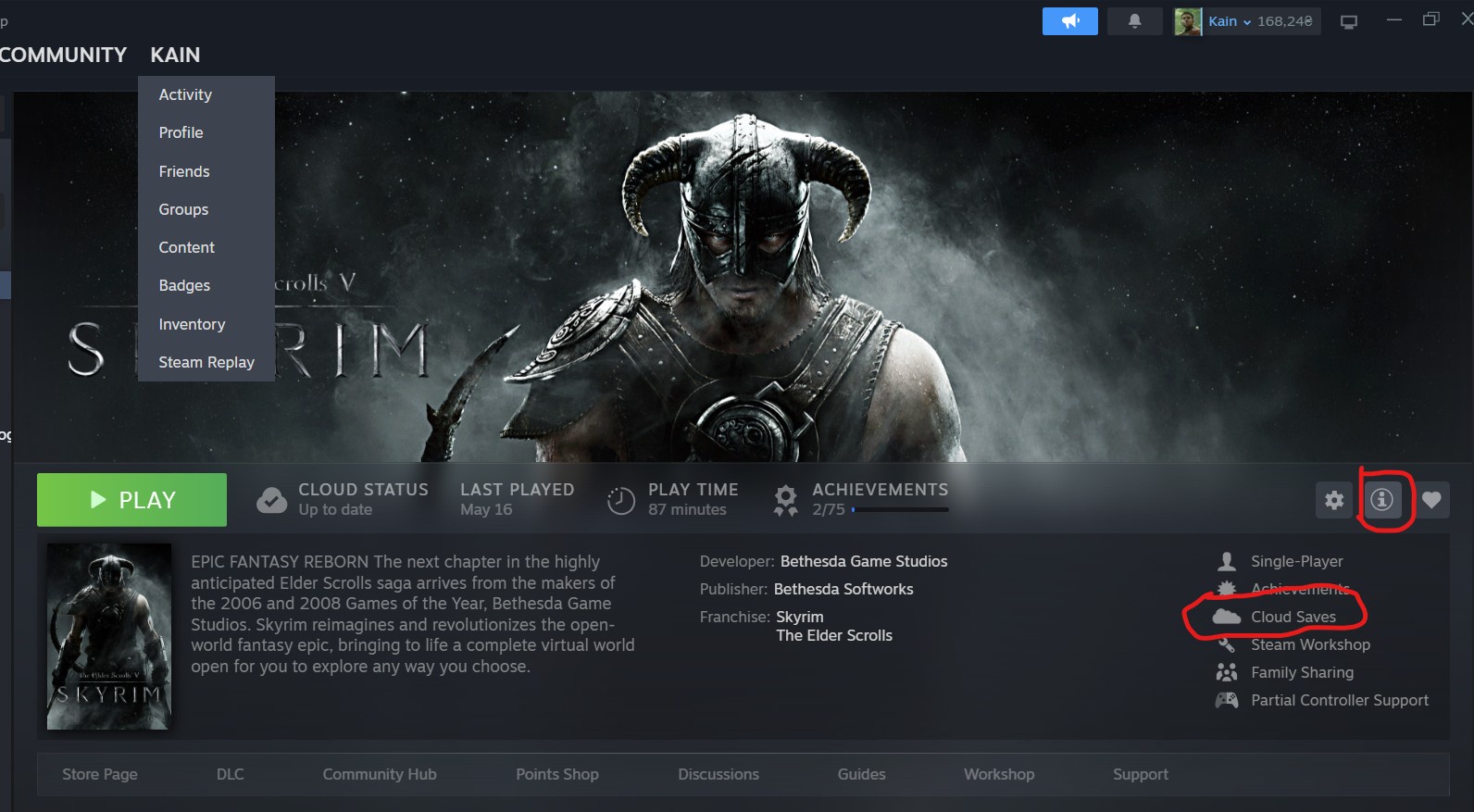
Task: Click the announcements megaphone icon
Action: pyautogui.click(x=1069, y=21)
